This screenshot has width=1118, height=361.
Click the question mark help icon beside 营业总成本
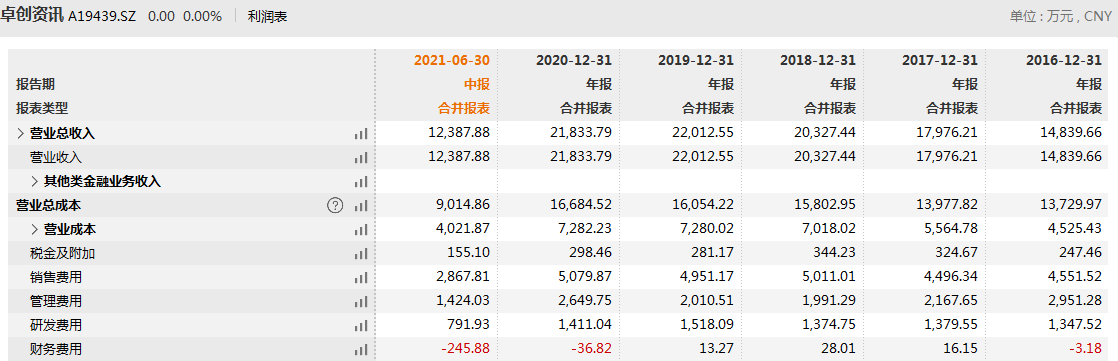[335, 205]
